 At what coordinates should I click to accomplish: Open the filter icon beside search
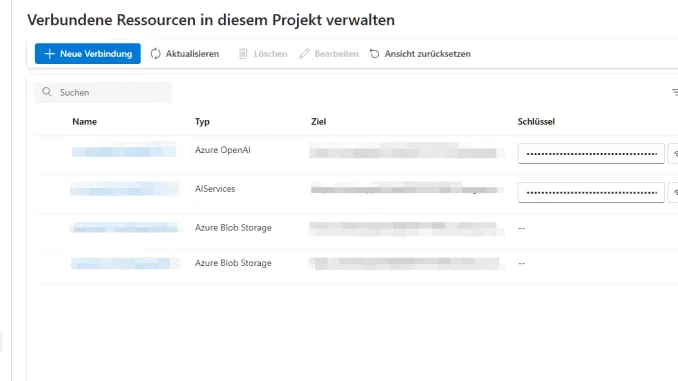point(675,92)
